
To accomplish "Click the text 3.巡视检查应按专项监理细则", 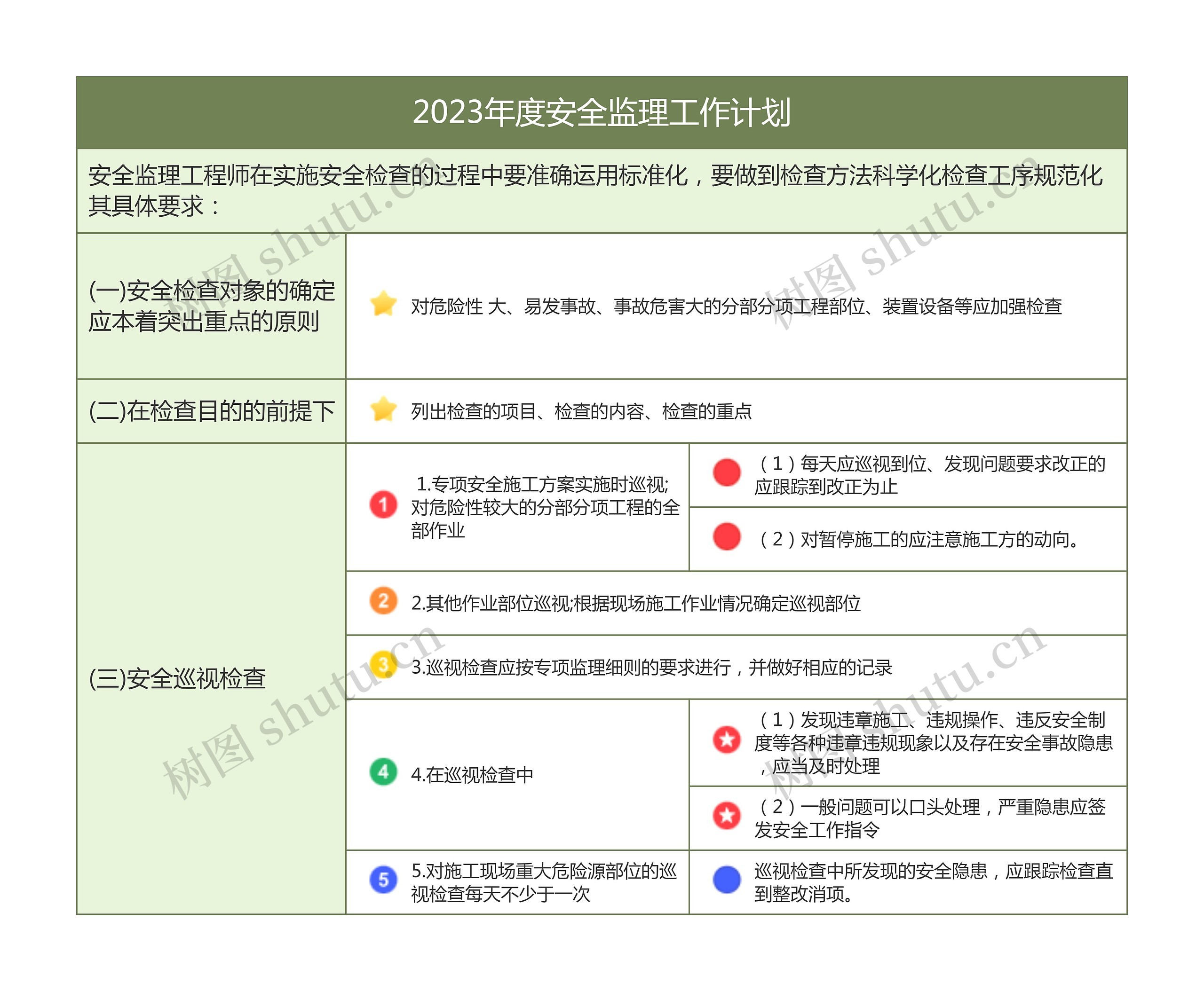I will click(651, 668).
